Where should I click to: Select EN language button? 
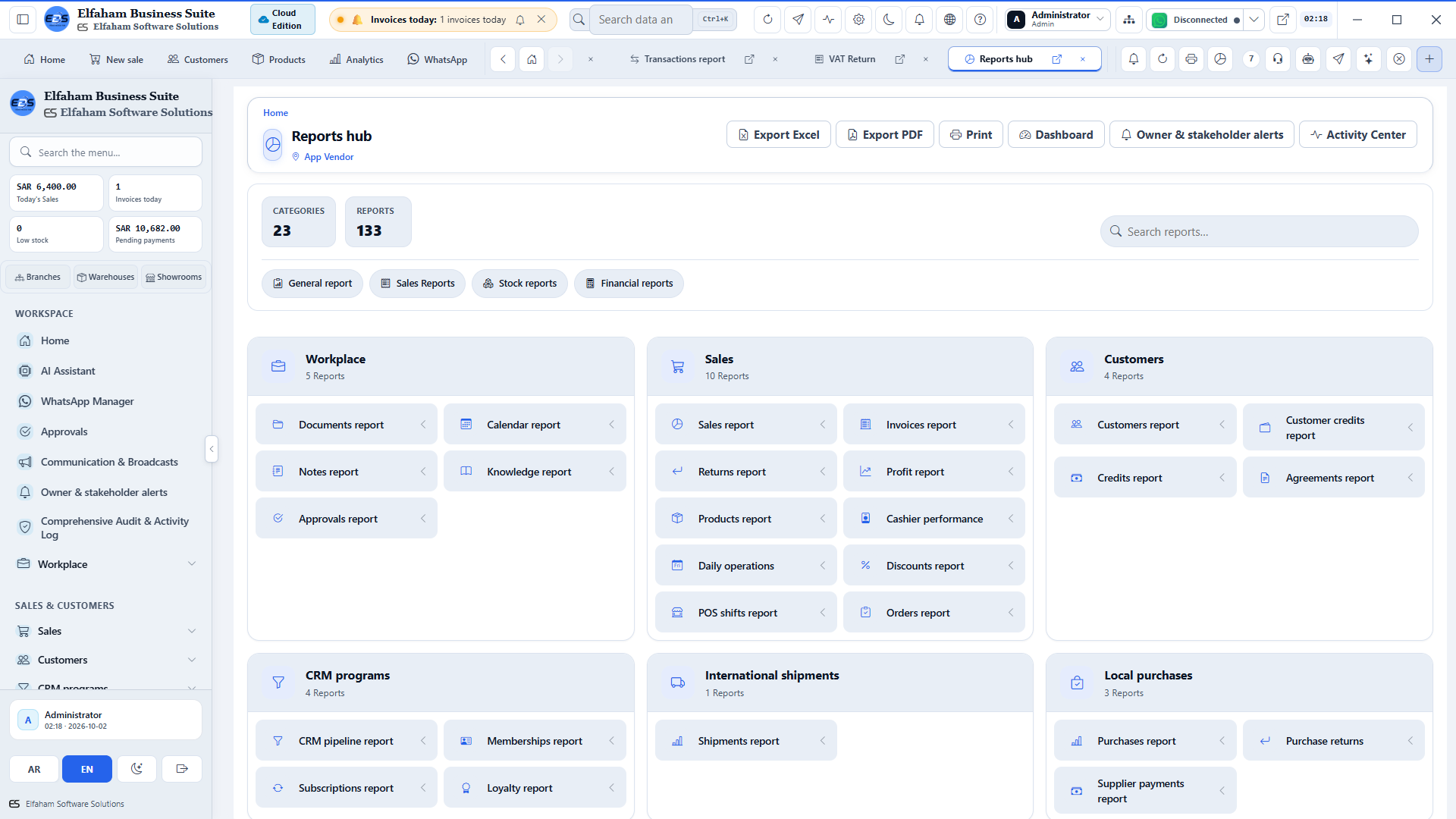[x=87, y=769]
